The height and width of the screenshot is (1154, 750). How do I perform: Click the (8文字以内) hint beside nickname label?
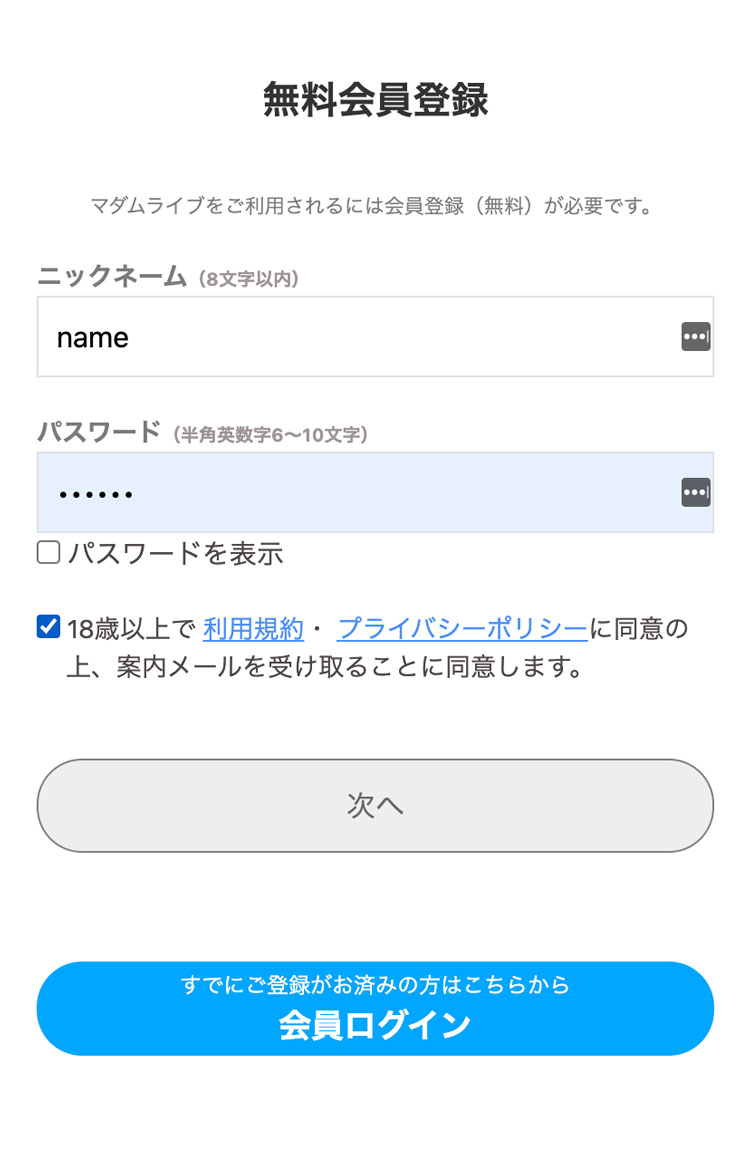tap(249, 279)
